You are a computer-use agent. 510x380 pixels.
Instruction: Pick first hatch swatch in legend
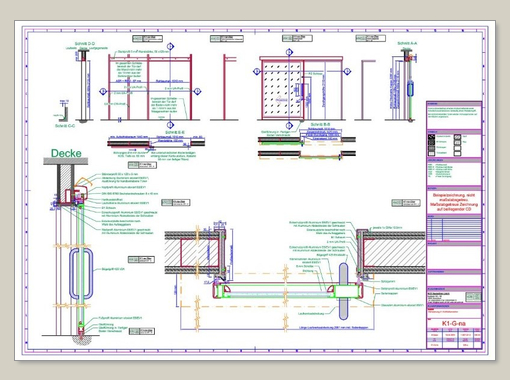click(431, 137)
